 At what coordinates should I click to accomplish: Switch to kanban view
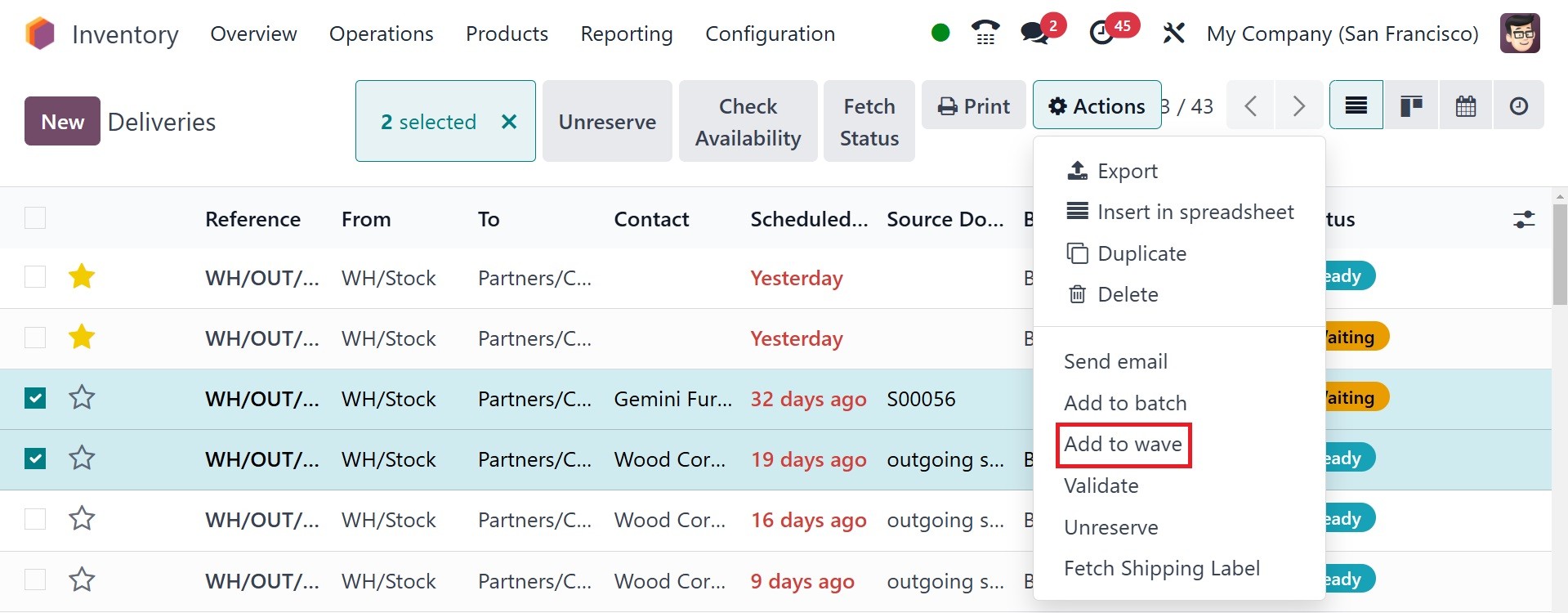pyautogui.click(x=1411, y=105)
